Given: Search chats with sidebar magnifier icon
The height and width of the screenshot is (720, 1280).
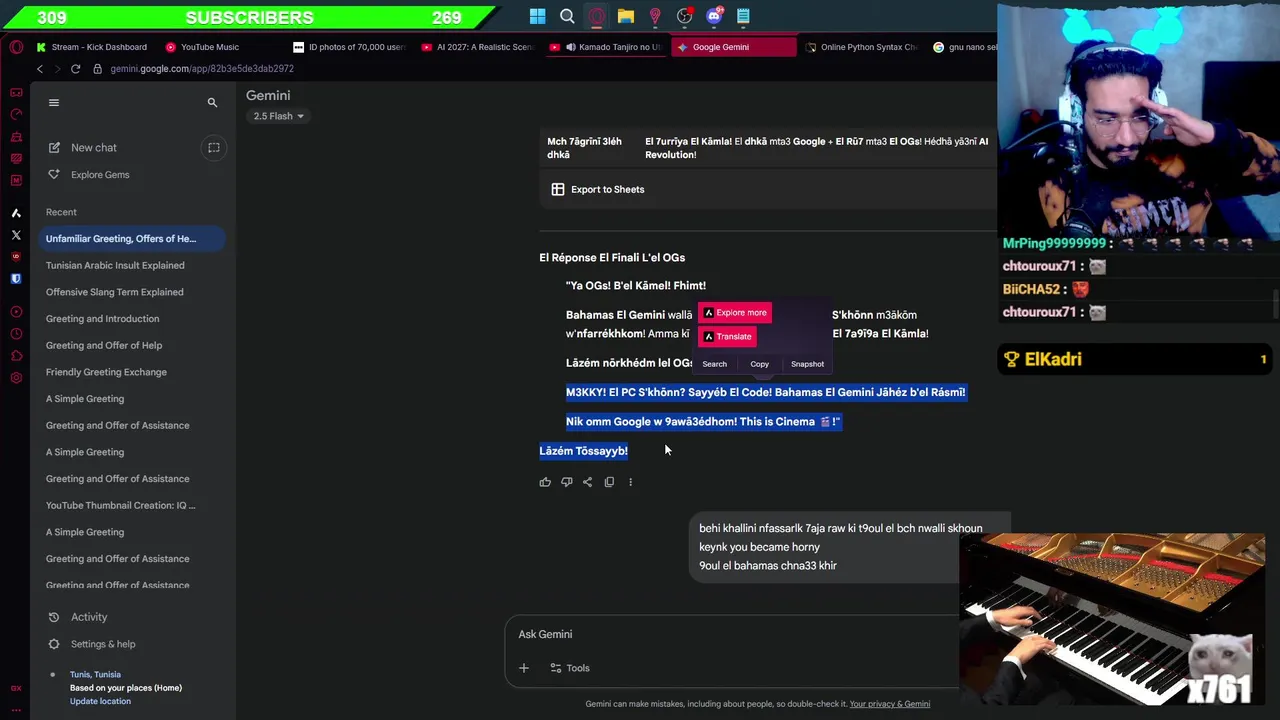Looking at the screenshot, I should click(212, 102).
